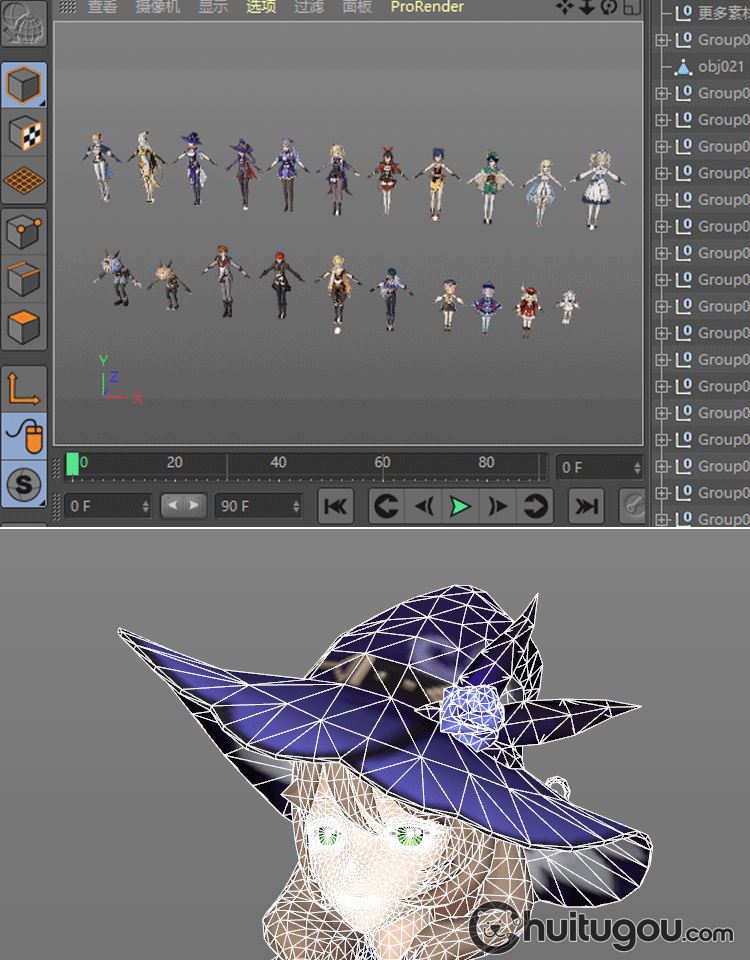Toggle the Viewport Solo mouse icon
The image size is (750, 960).
[24, 436]
